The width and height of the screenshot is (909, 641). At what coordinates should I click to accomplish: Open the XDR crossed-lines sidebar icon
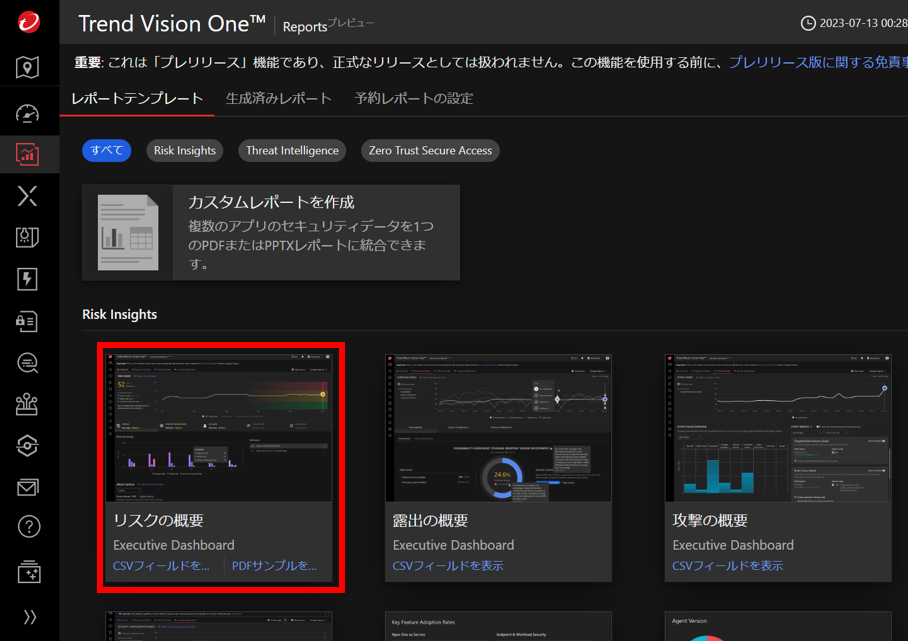27,196
